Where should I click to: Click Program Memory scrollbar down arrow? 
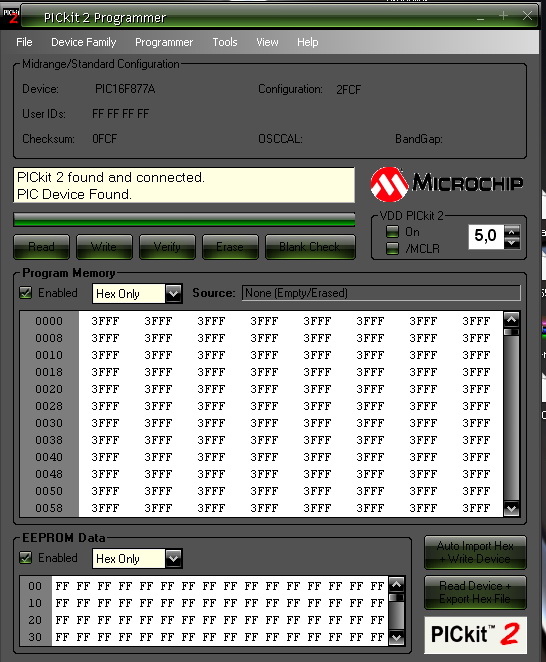(x=511, y=508)
